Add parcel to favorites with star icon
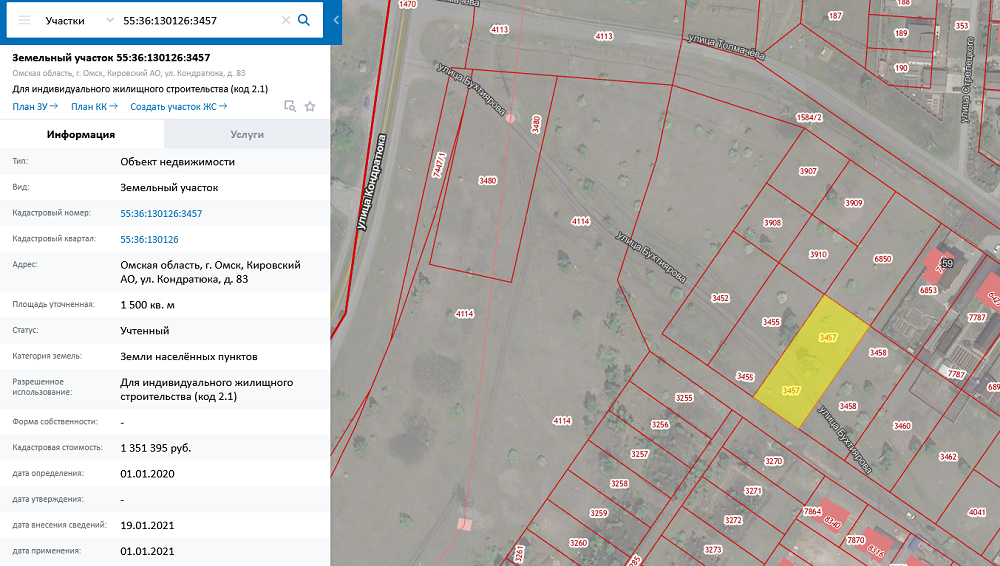The image size is (1000, 566). point(310,106)
